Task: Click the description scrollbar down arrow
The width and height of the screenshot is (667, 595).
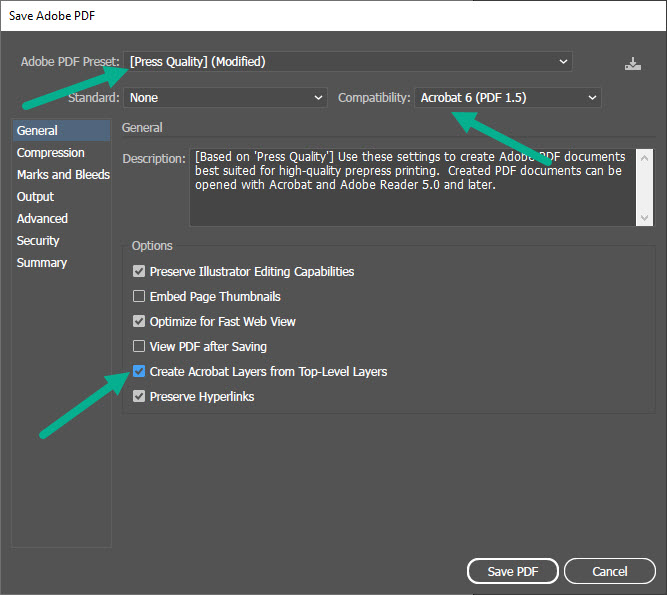Action: (644, 218)
